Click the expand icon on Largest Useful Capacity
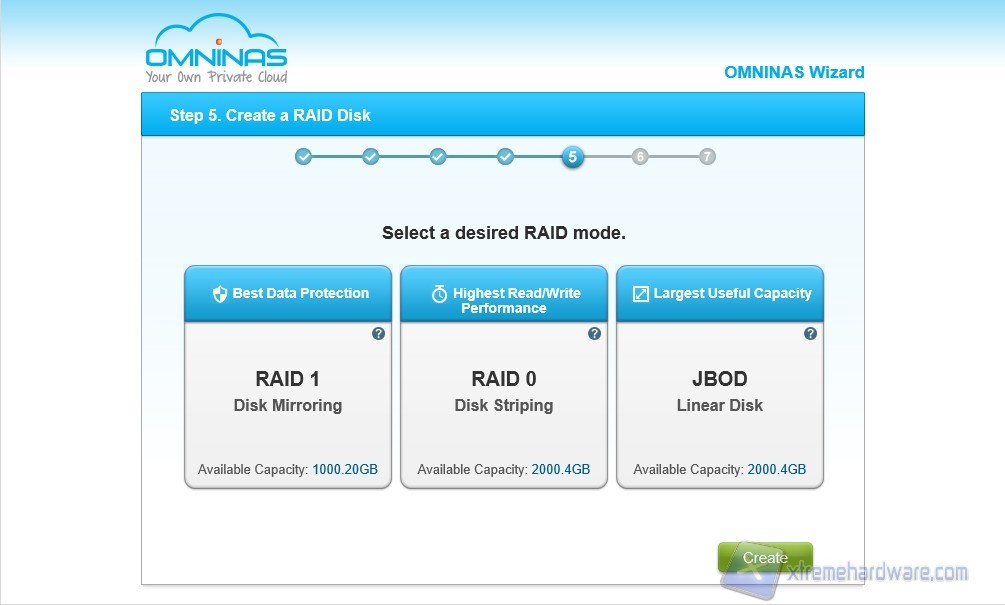 (x=641, y=294)
